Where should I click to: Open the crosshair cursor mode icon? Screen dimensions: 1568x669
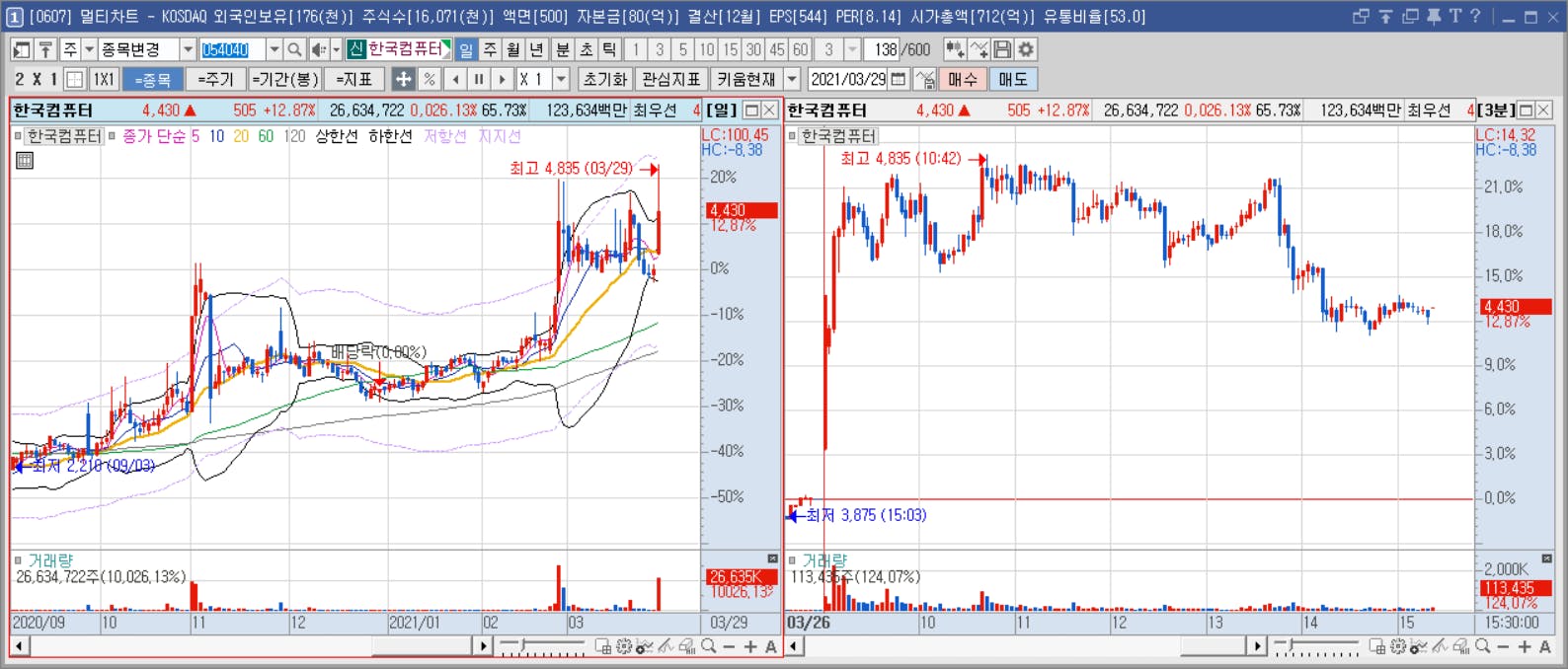coord(403,79)
